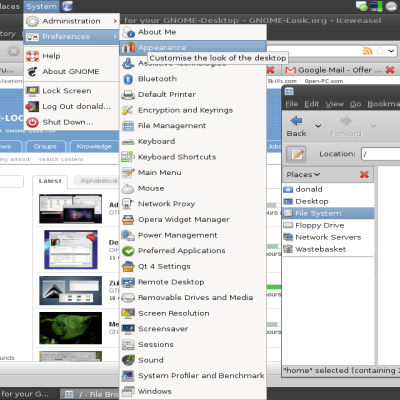This screenshot has height=400, width=400.
Task: Select the Sessions menu entry
Action: tap(193, 345)
